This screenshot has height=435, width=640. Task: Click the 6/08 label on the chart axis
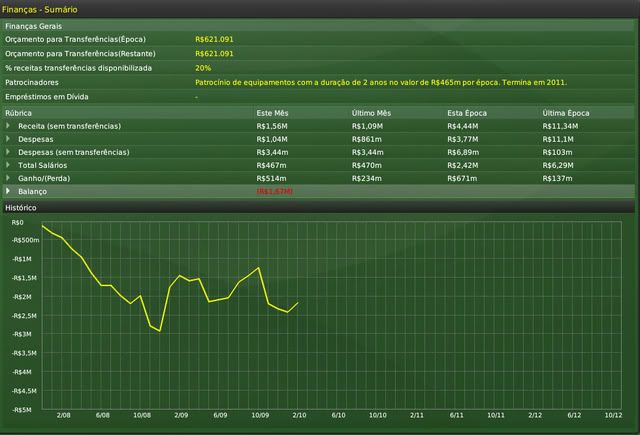tap(102, 415)
